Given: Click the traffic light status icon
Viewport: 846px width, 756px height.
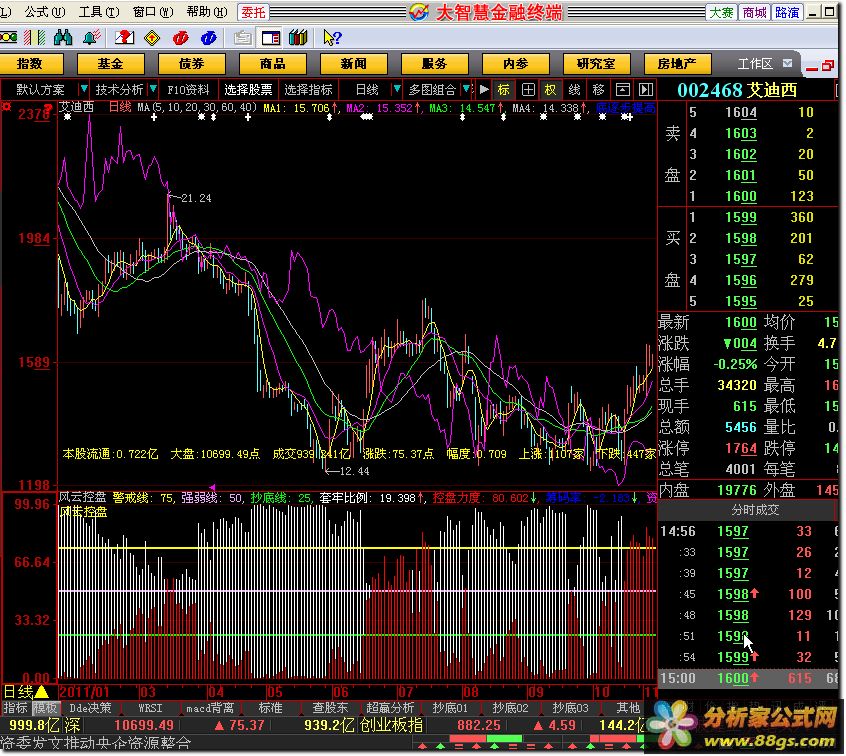Looking at the screenshot, I should pyautogui.click(x=8, y=37).
